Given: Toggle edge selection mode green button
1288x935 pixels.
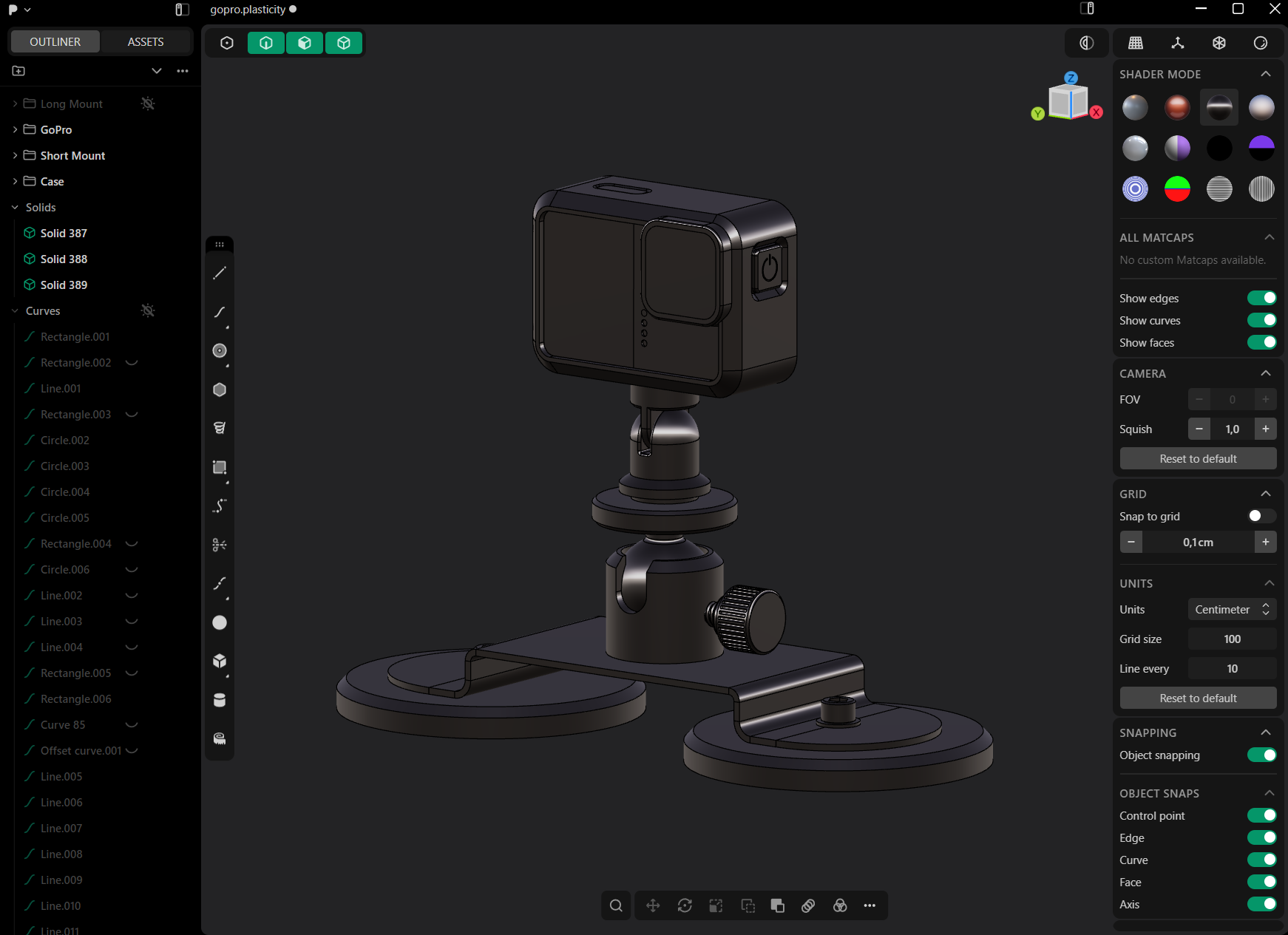Looking at the screenshot, I should 266,43.
